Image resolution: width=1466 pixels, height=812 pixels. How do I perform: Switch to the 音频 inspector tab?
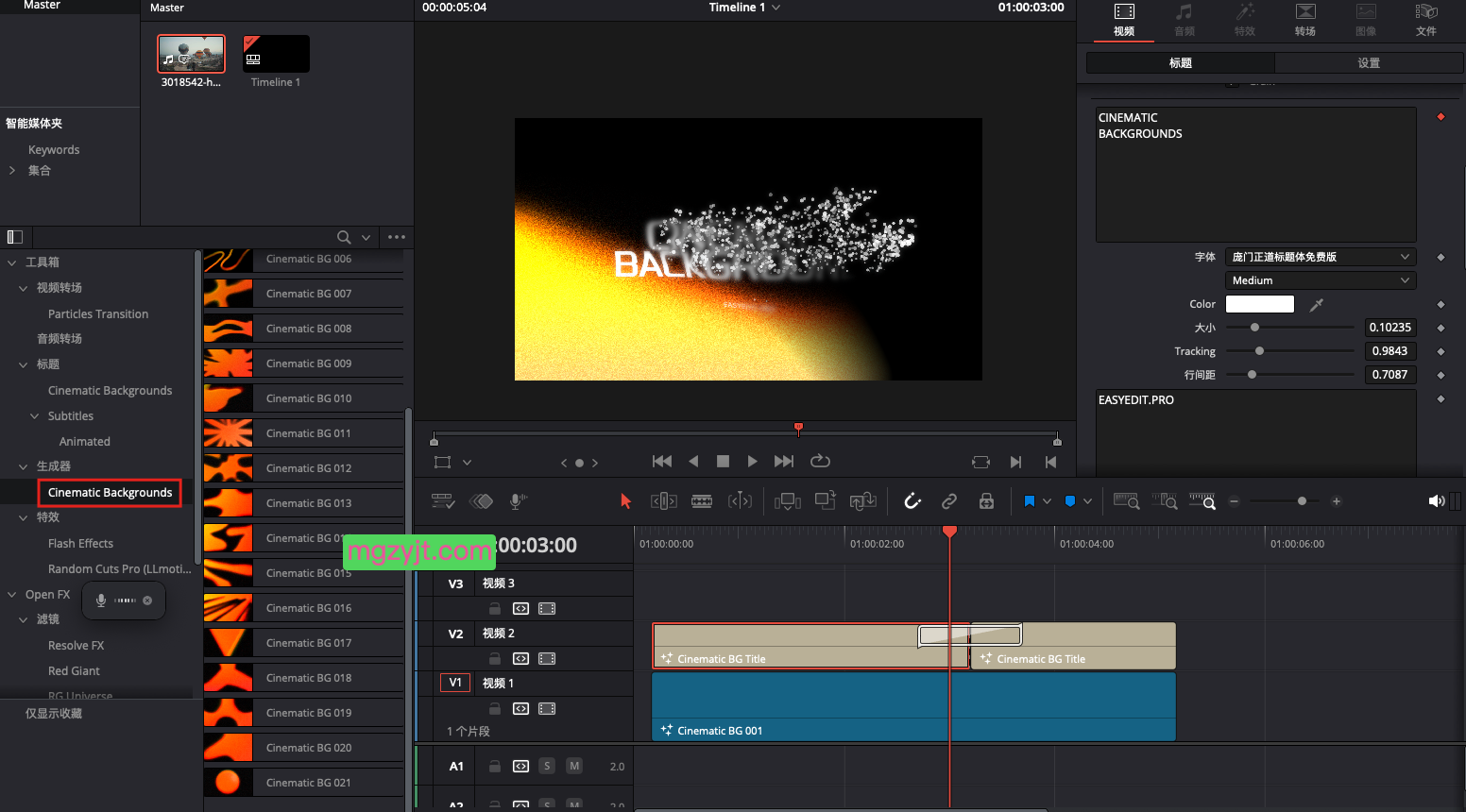point(1185,20)
